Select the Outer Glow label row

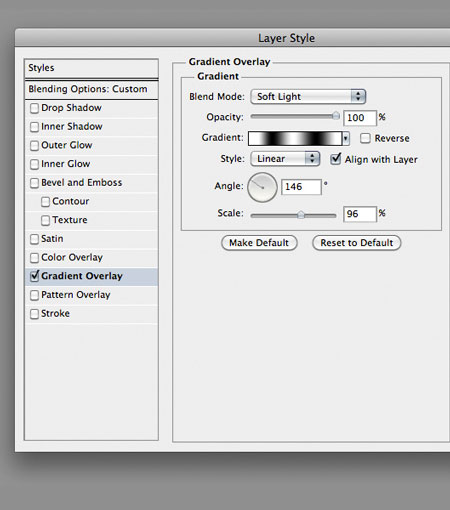click(91, 146)
